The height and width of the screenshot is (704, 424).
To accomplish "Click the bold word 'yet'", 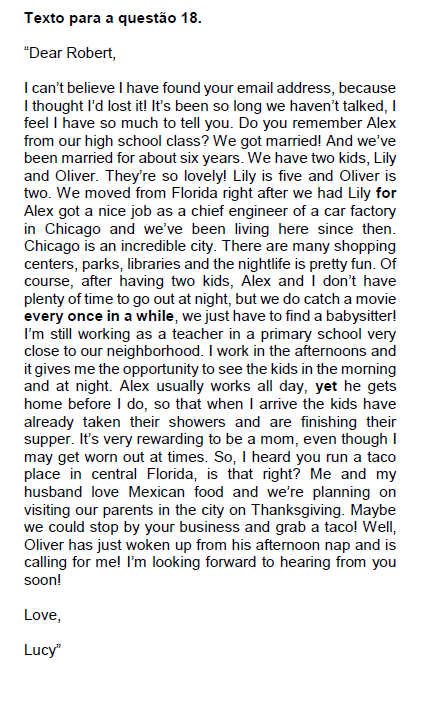I will [x=327, y=387].
